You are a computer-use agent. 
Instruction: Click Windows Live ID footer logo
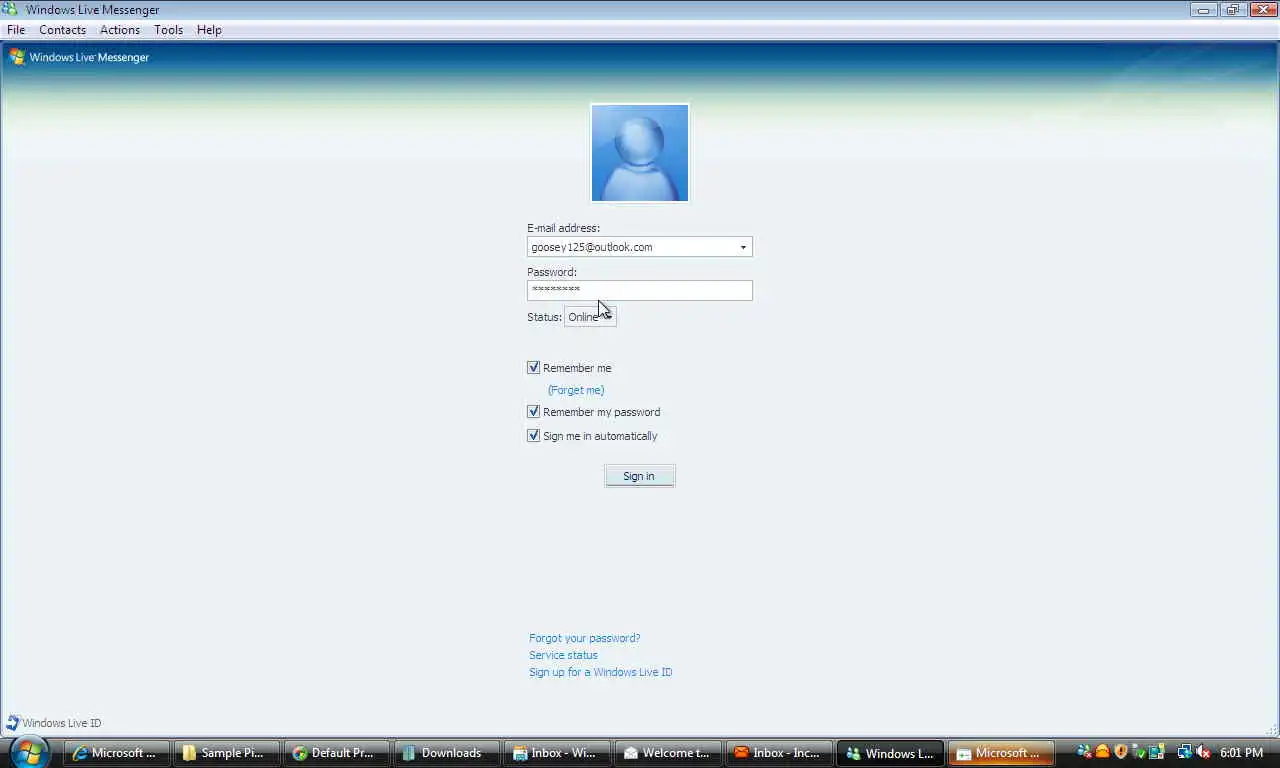pyautogui.click(x=54, y=722)
